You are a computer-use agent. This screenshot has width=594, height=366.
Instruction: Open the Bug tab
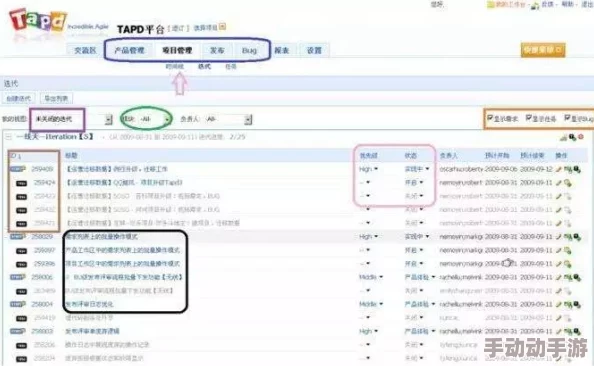(249, 50)
